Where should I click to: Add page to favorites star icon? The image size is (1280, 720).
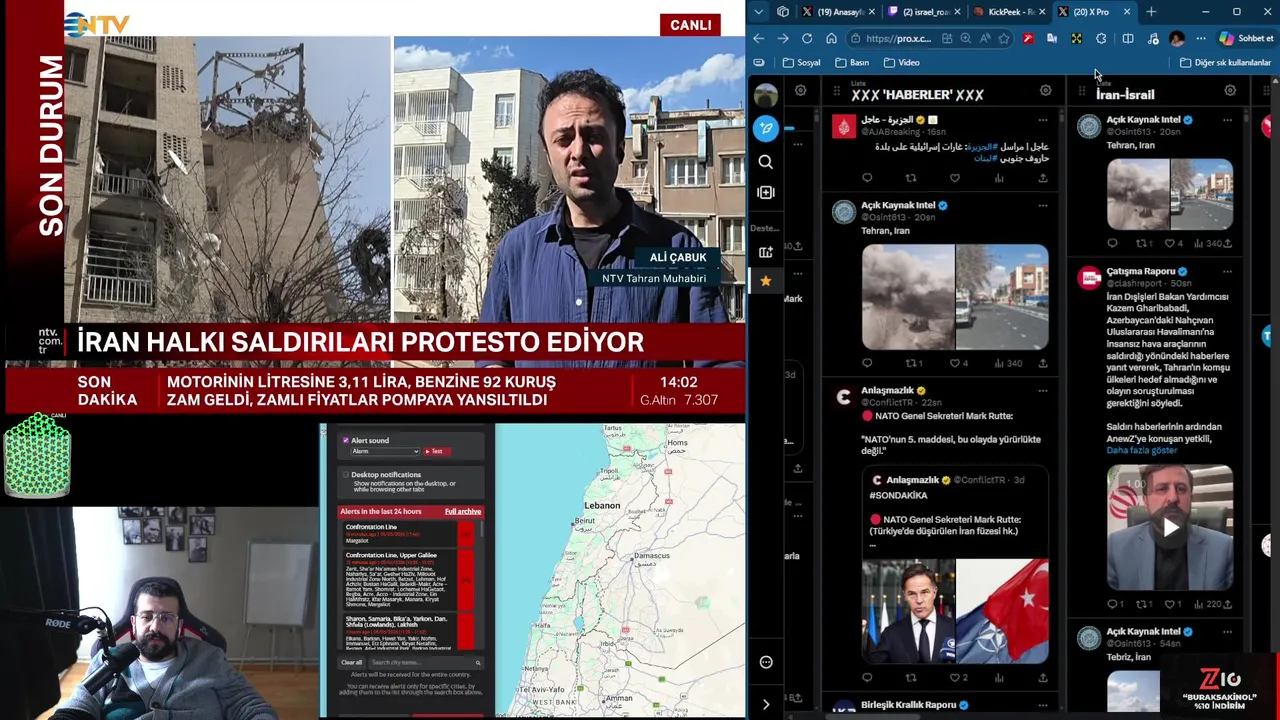(1003, 38)
